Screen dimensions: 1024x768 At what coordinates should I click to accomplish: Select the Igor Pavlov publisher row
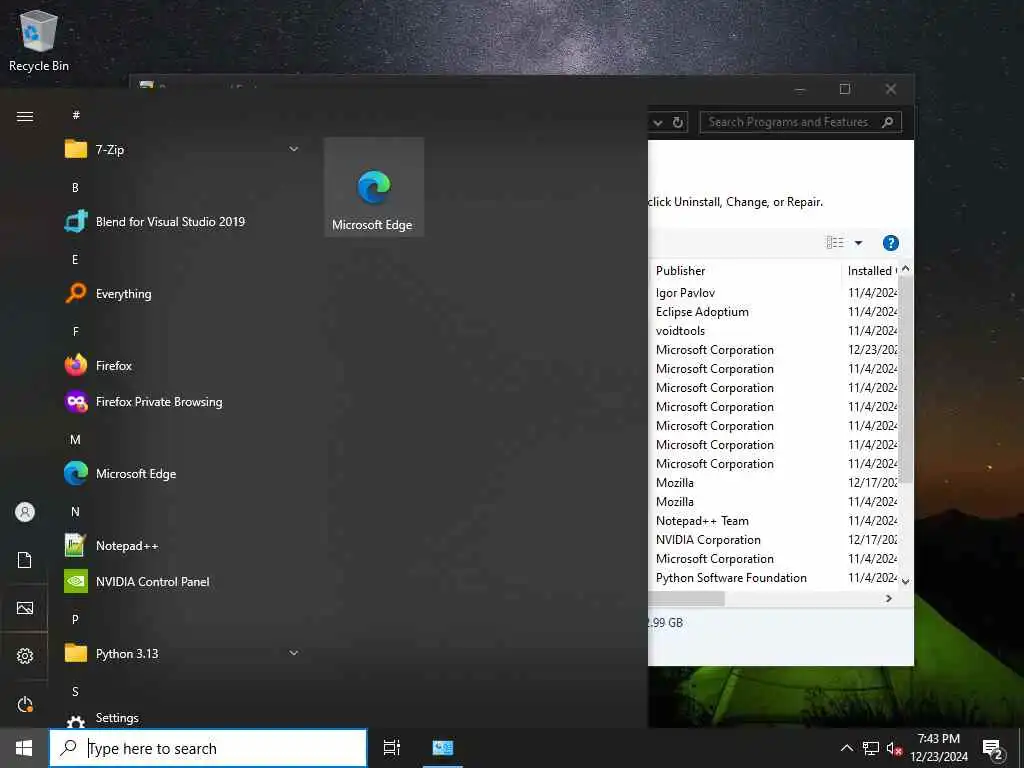(x=685, y=293)
